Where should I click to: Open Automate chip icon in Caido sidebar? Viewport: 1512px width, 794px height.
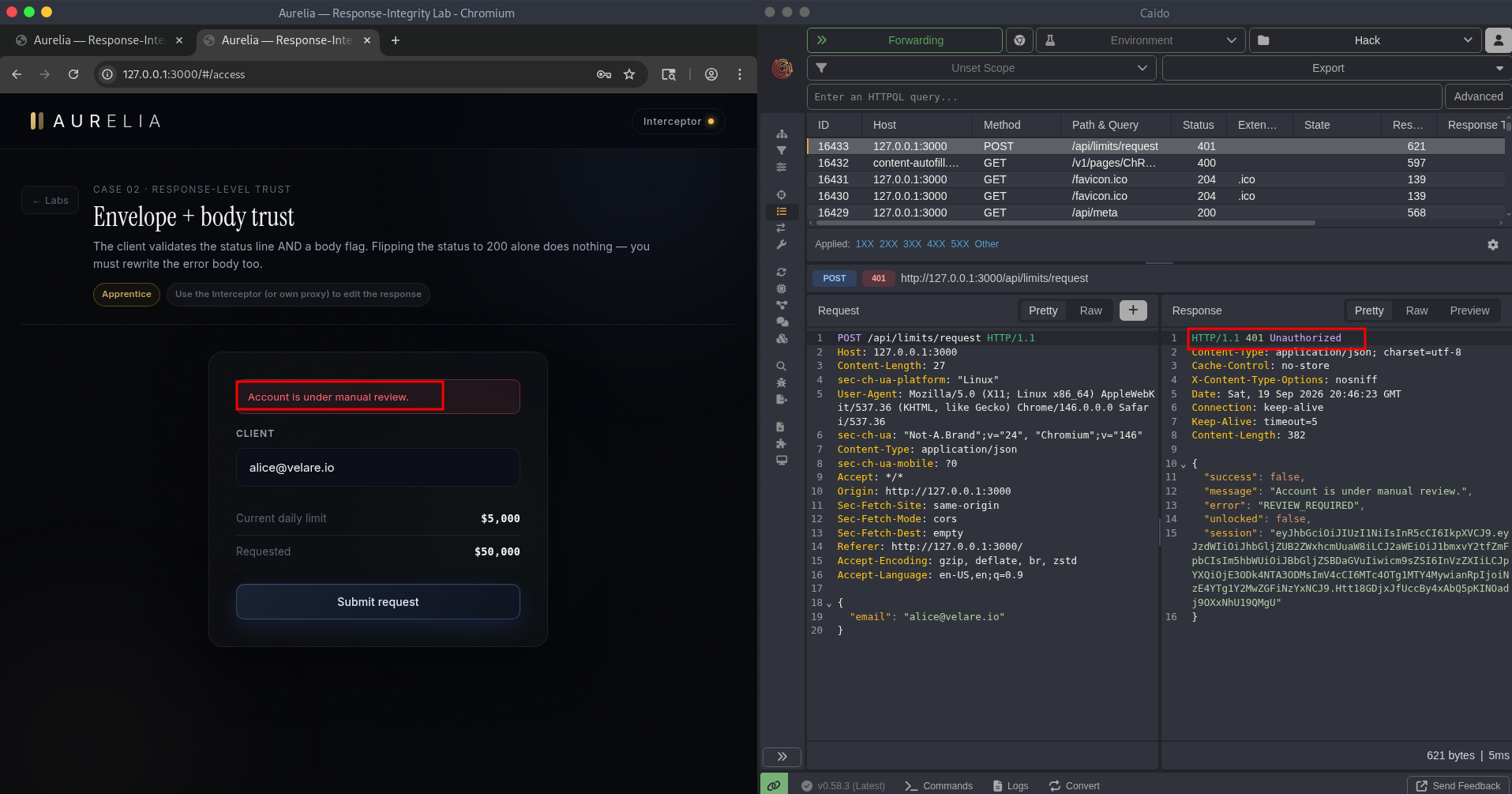(x=782, y=288)
